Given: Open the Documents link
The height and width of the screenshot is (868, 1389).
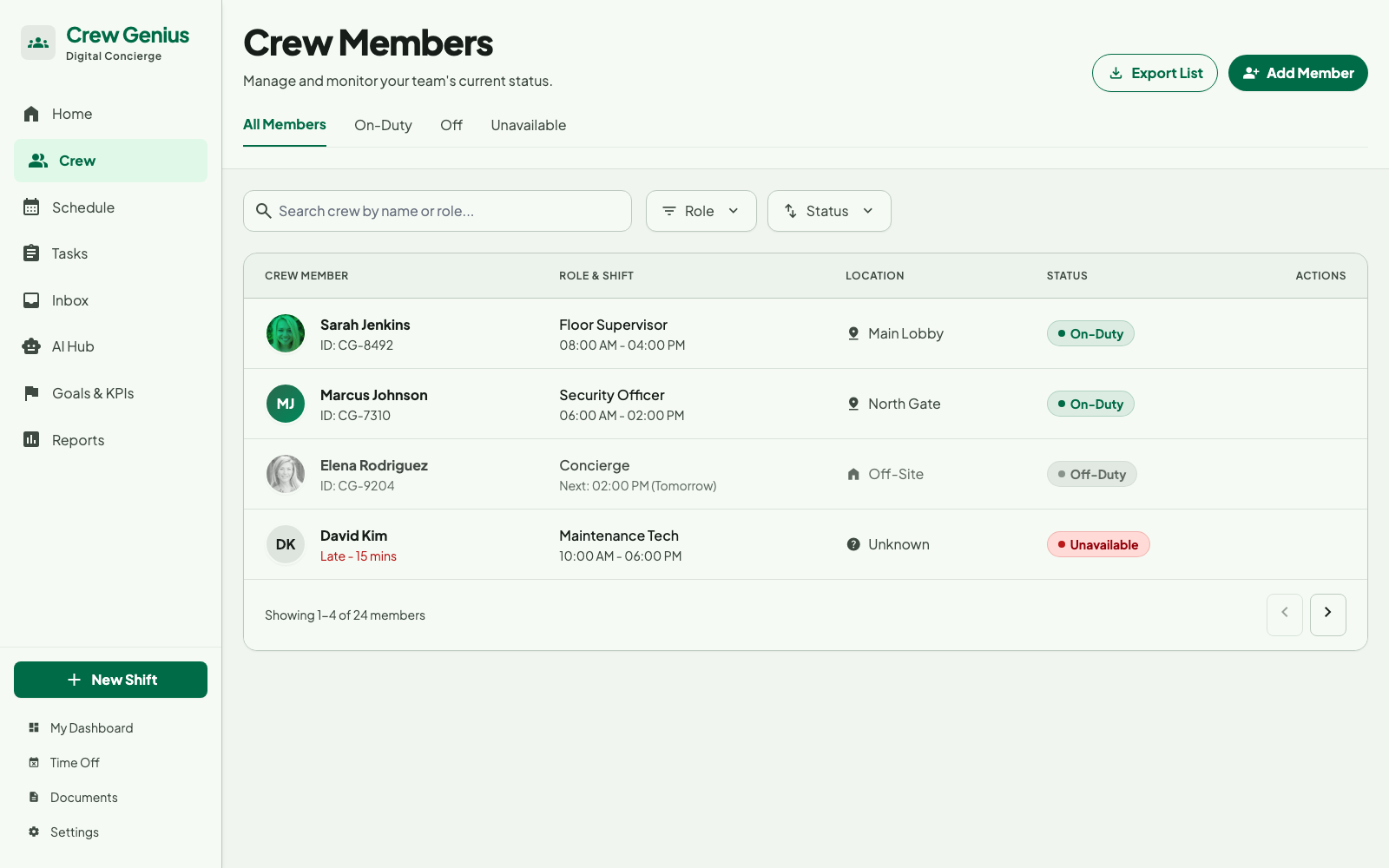Looking at the screenshot, I should [x=110, y=797].
